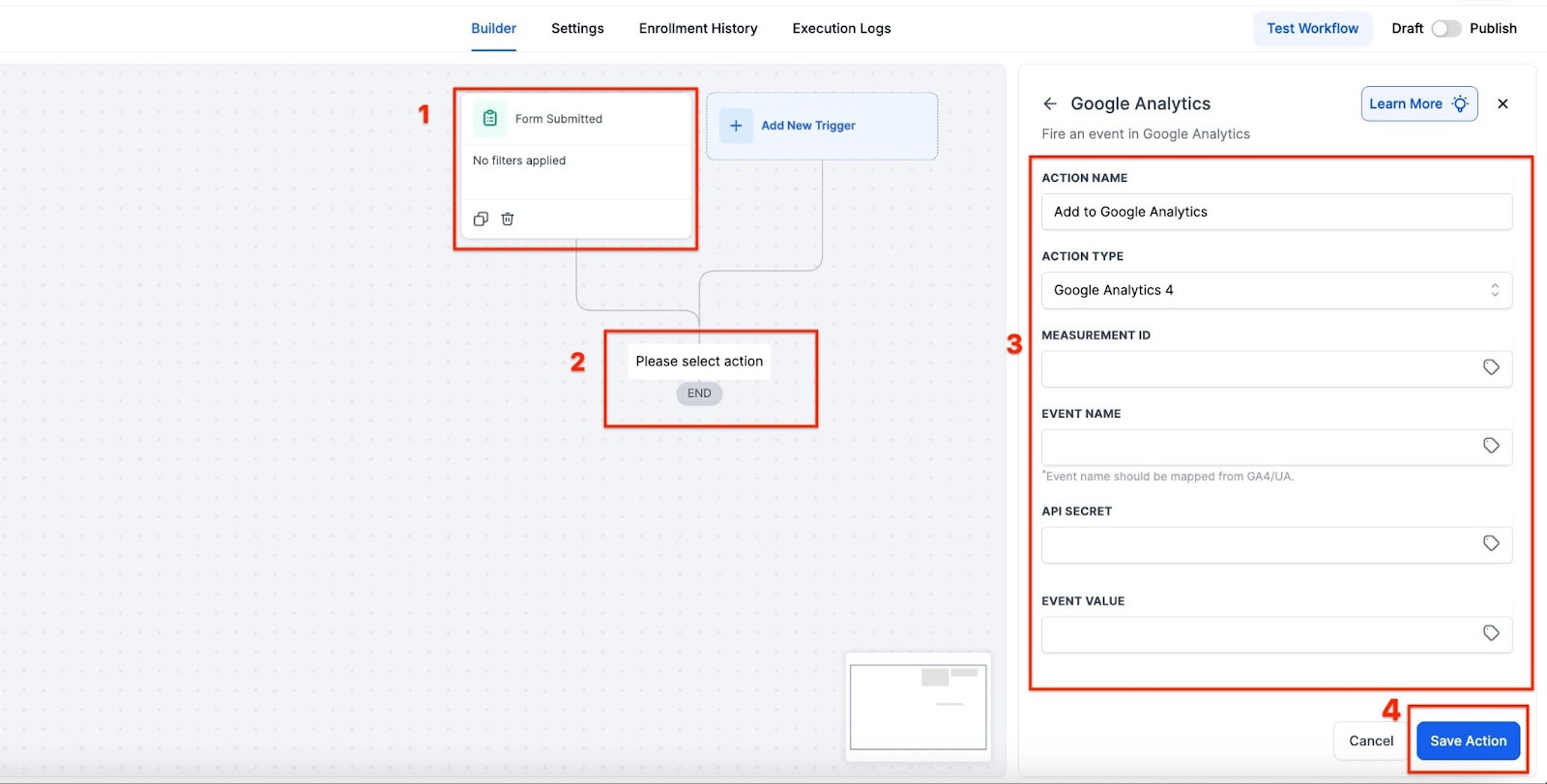Delete the Form Submitted trigger
The image size is (1547, 784).
pyautogui.click(x=508, y=219)
